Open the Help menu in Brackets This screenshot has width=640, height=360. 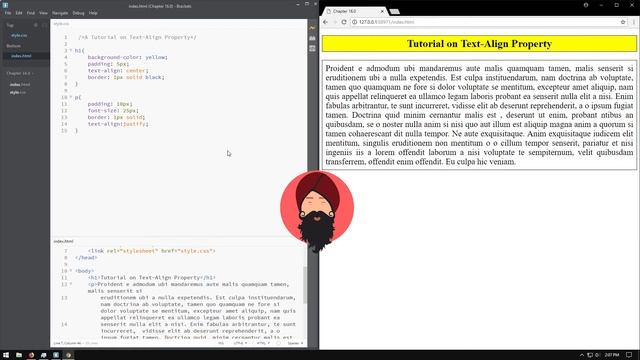point(93,13)
